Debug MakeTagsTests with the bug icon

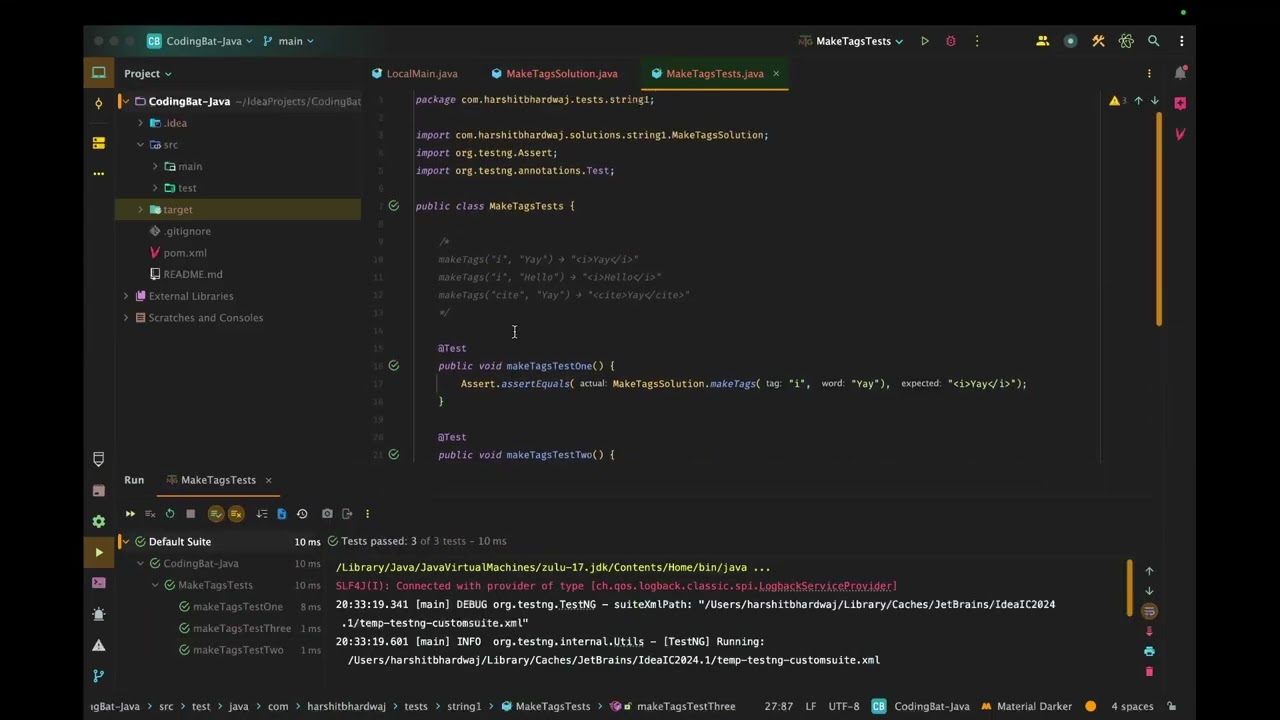click(951, 41)
